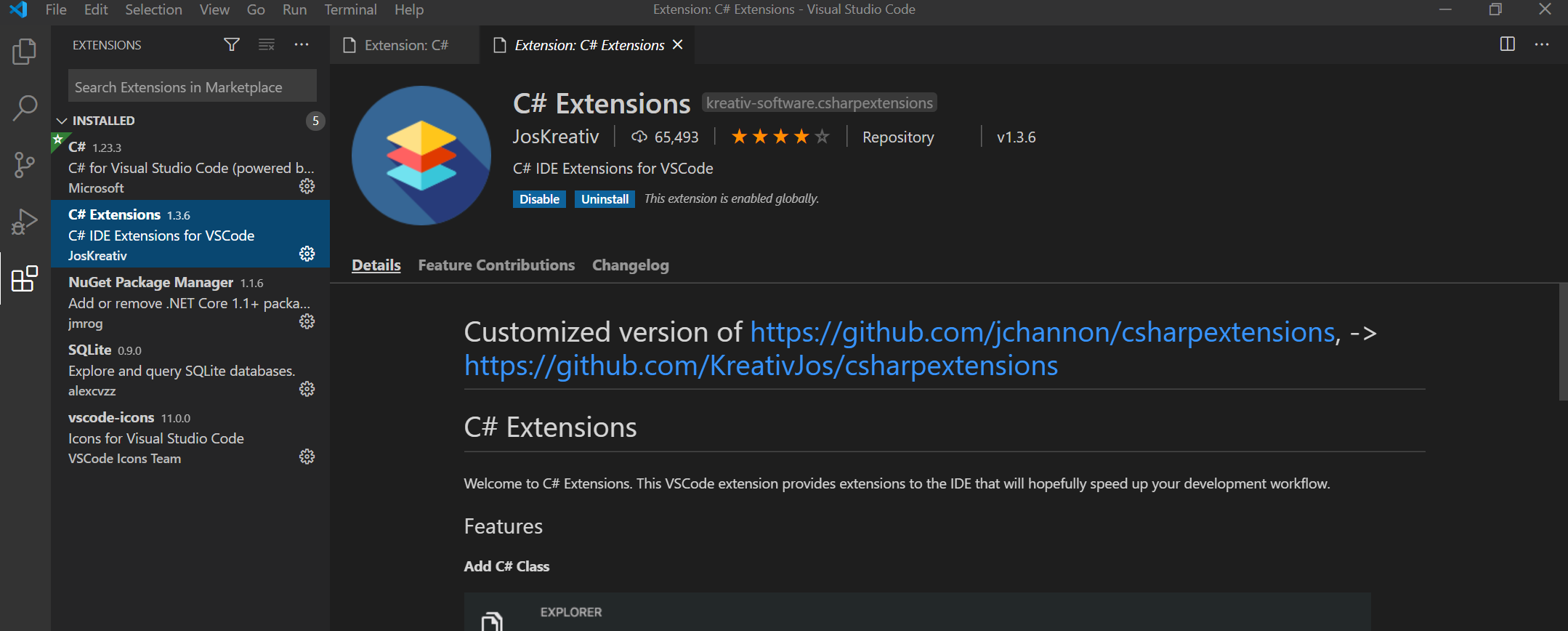Open the jchannon/csharpextensions GitHub link
This screenshot has height=631, width=1568.
[1043, 332]
